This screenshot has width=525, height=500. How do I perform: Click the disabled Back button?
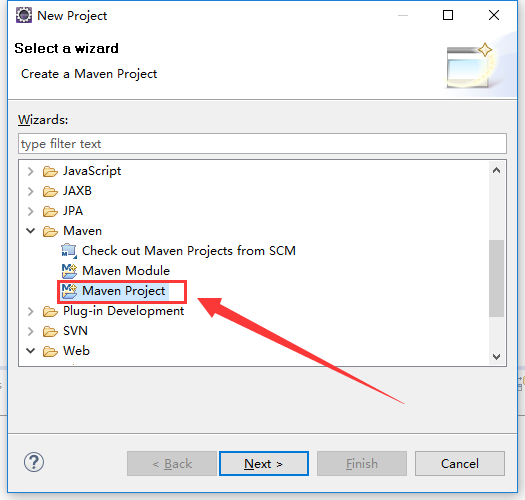coord(172,463)
